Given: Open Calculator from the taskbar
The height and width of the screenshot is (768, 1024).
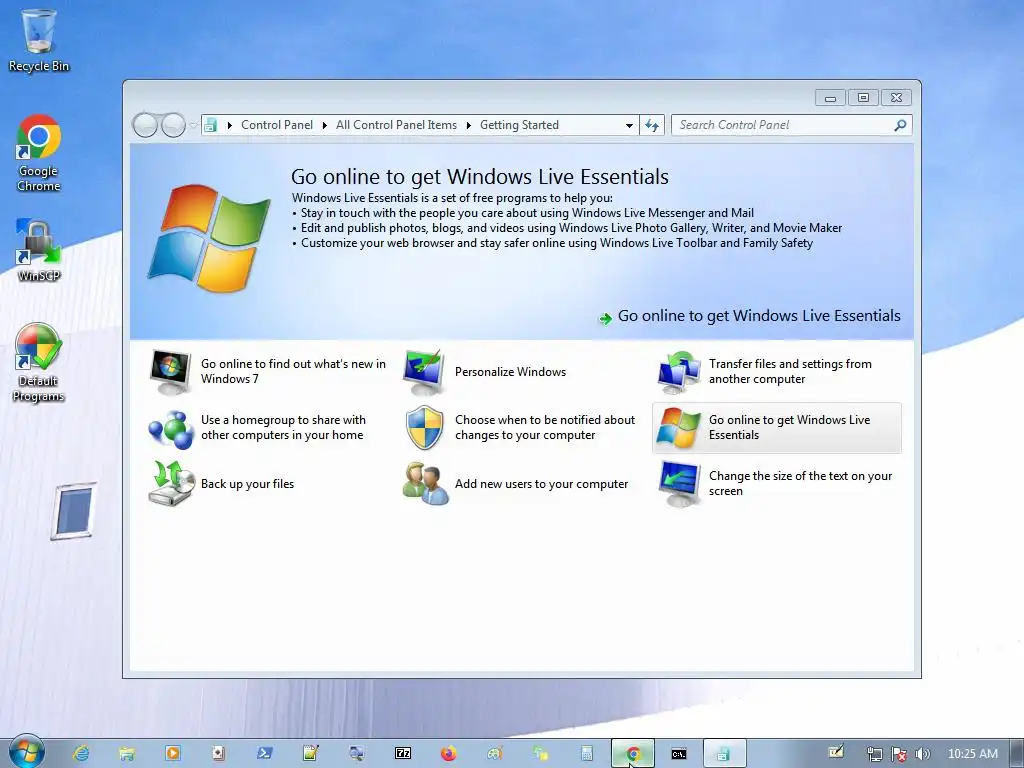Looking at the screenshot, I should (586, 754).
